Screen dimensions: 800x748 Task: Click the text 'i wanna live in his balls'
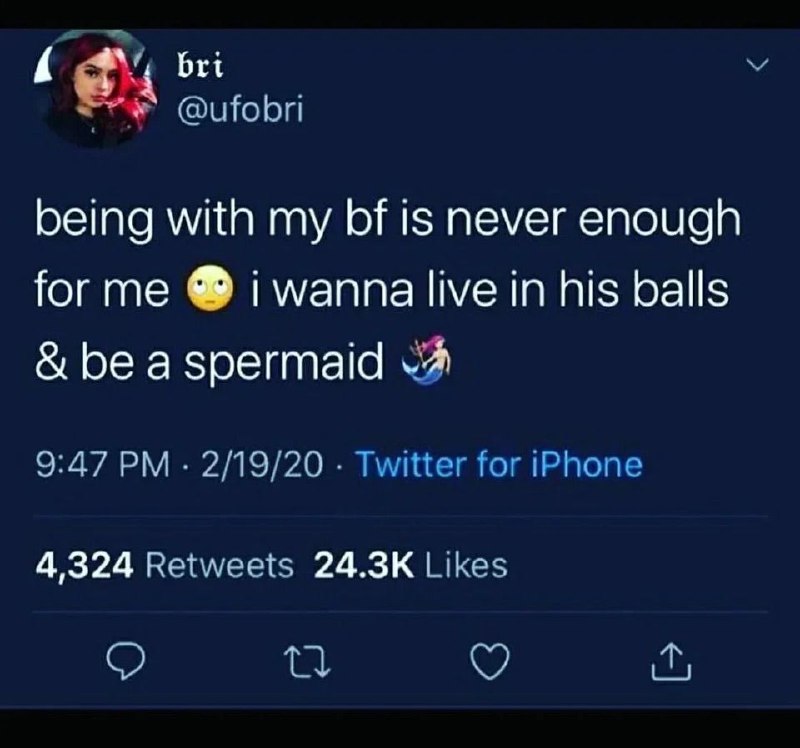[489, 289]
